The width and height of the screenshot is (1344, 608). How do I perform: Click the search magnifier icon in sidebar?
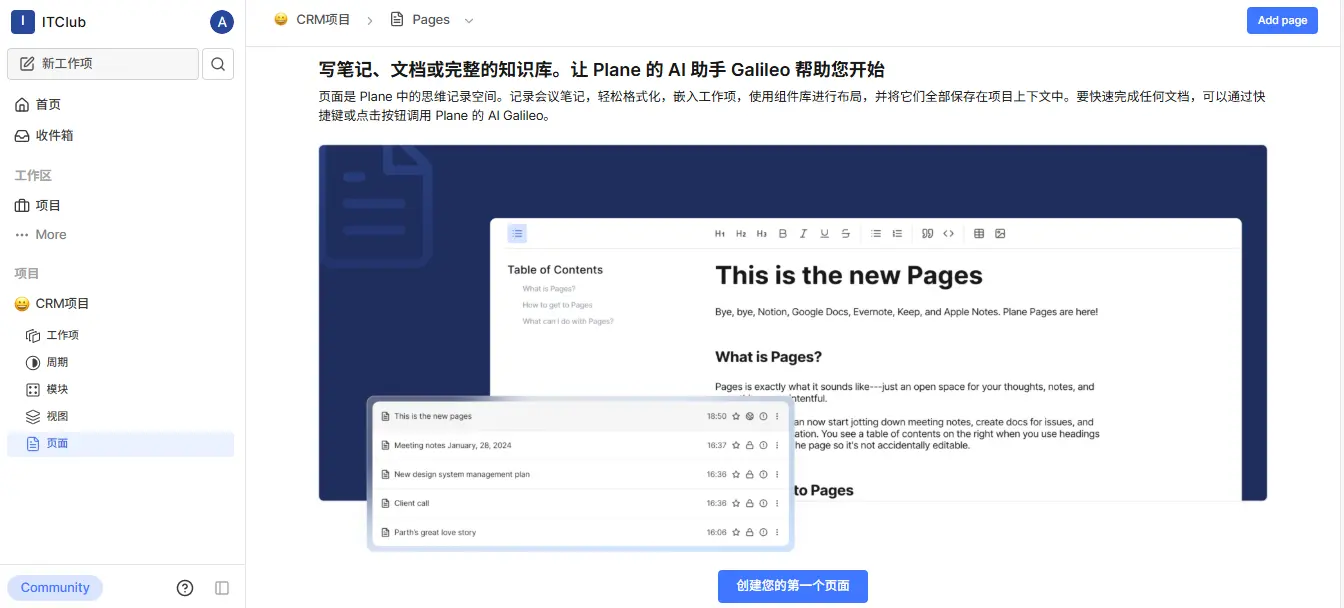tap(218, 64)
